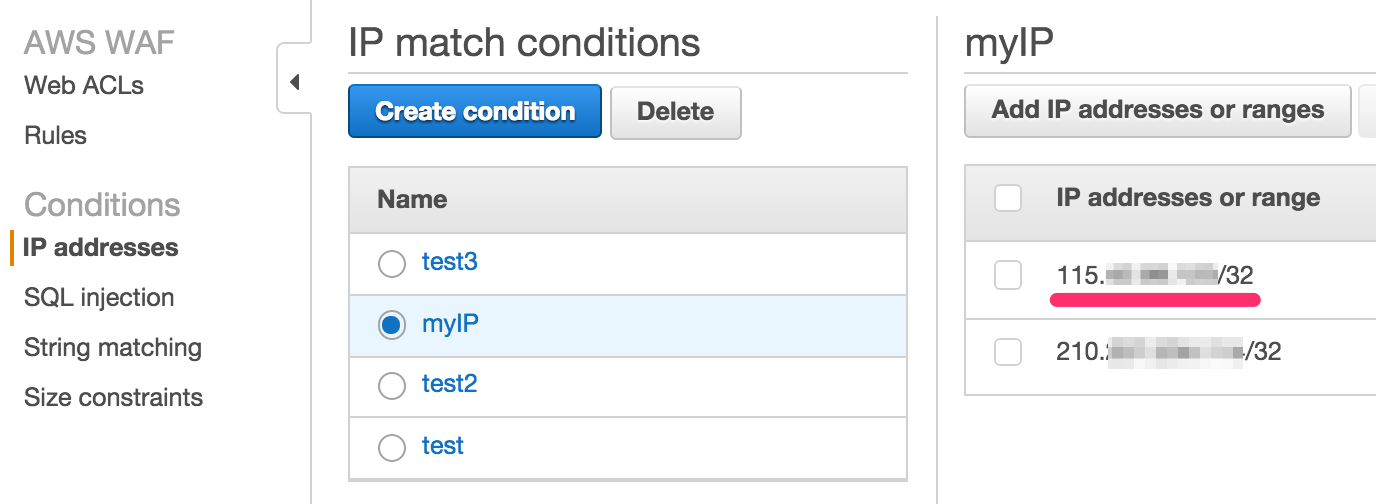This screenshot has height=504, width=1376.
Task: Open Size constraints conditions
Action: [113, 398]
